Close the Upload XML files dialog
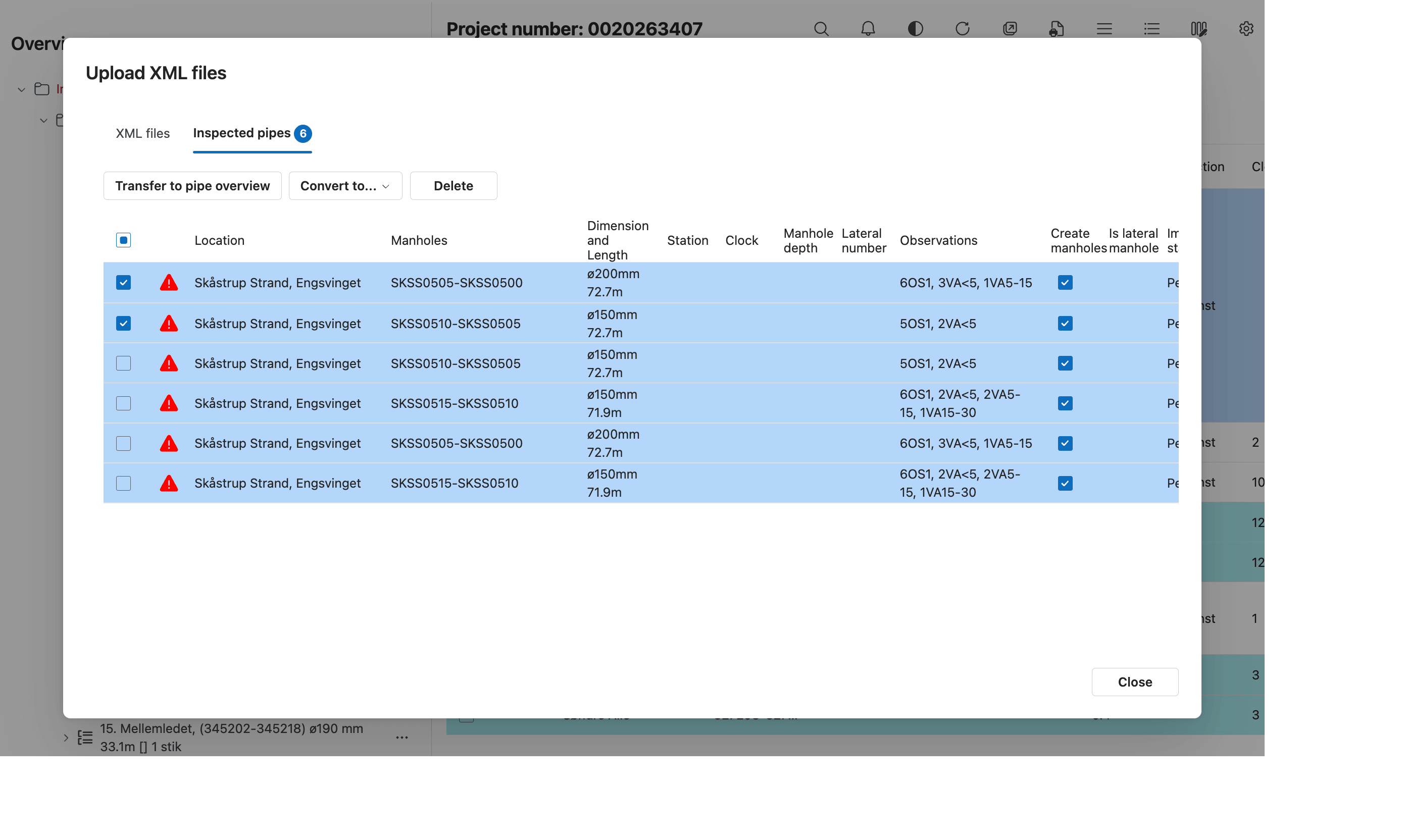1405x840 pixels. pyautogui.click(x=1135, y=682)
